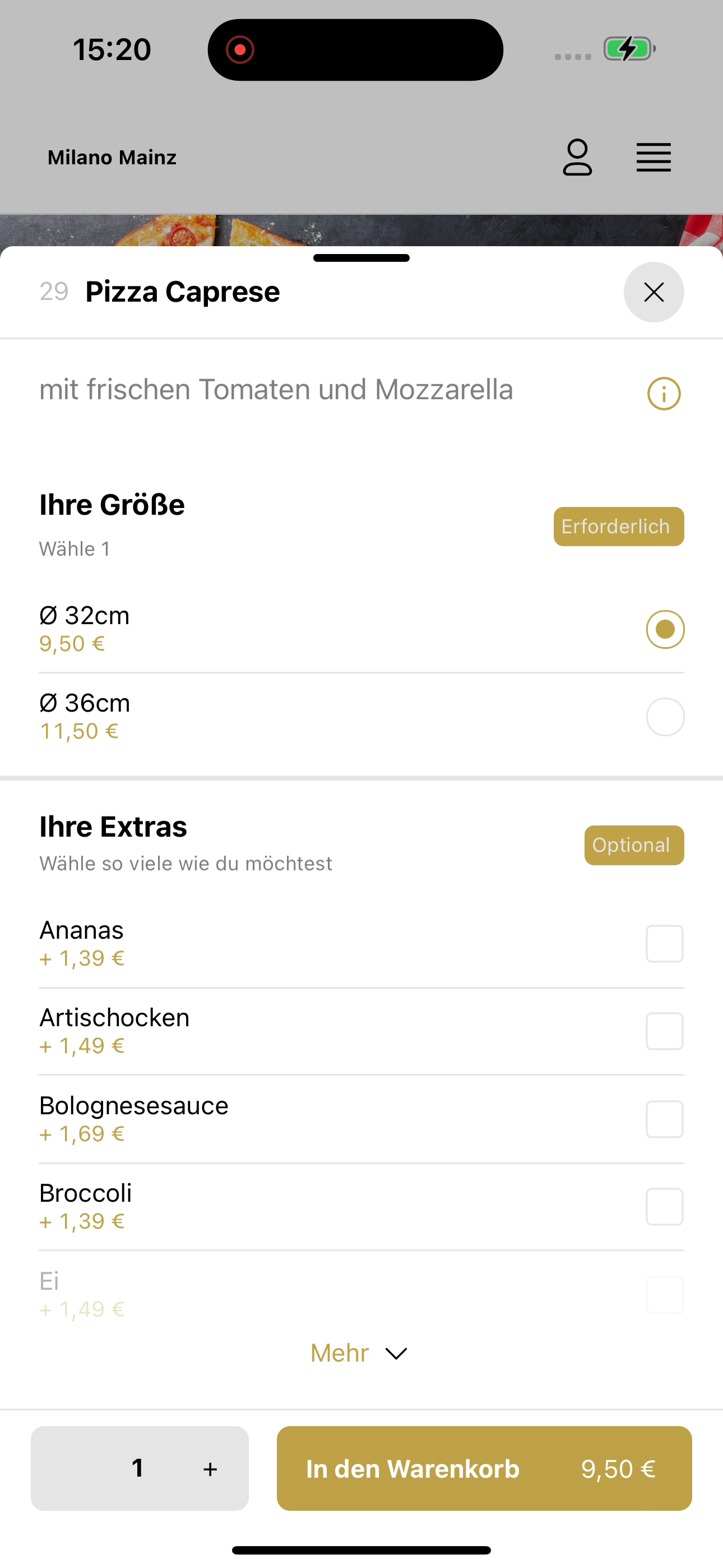Screen dimensions: 723x1568
Task: Tap the info icon beside description
Action: coord(664,394)
